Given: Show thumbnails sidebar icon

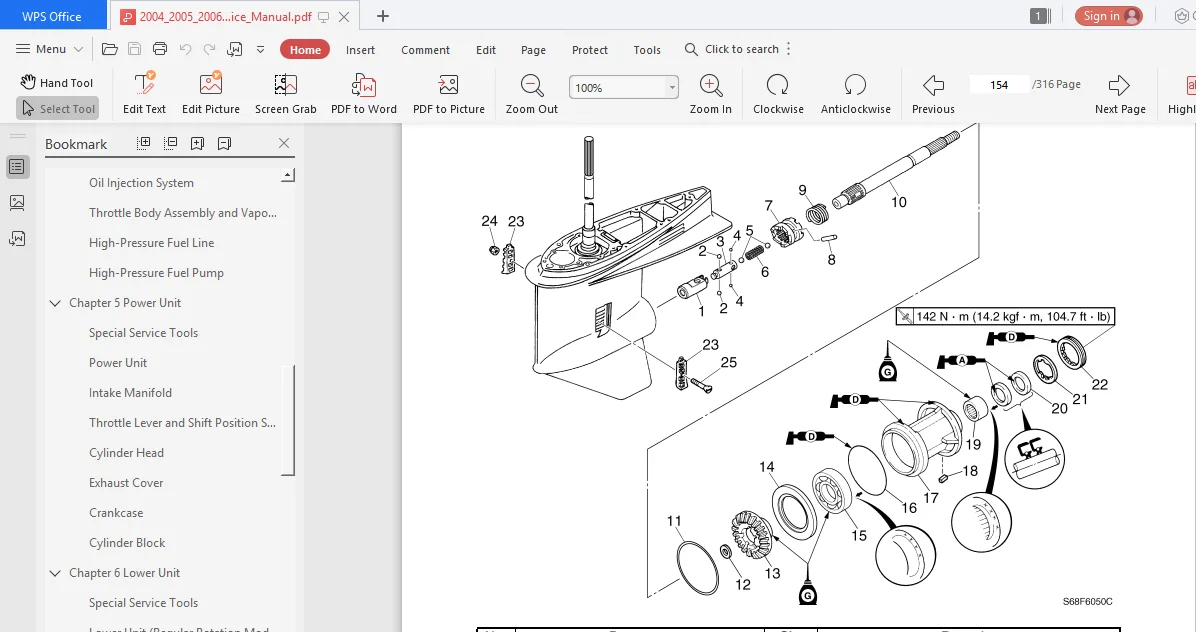Looking at the screenshot, I should pyautogui.click(x=18, y=203).
